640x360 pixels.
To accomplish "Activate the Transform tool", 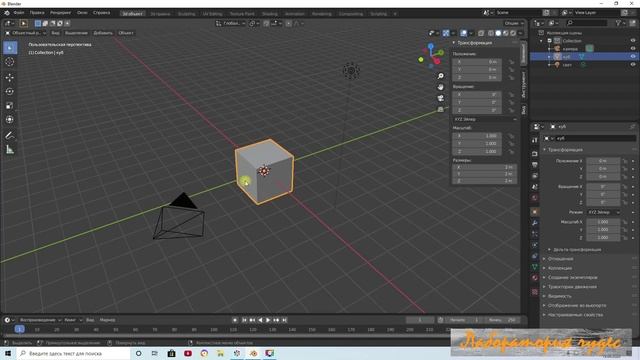I will [x=10, y=120].
